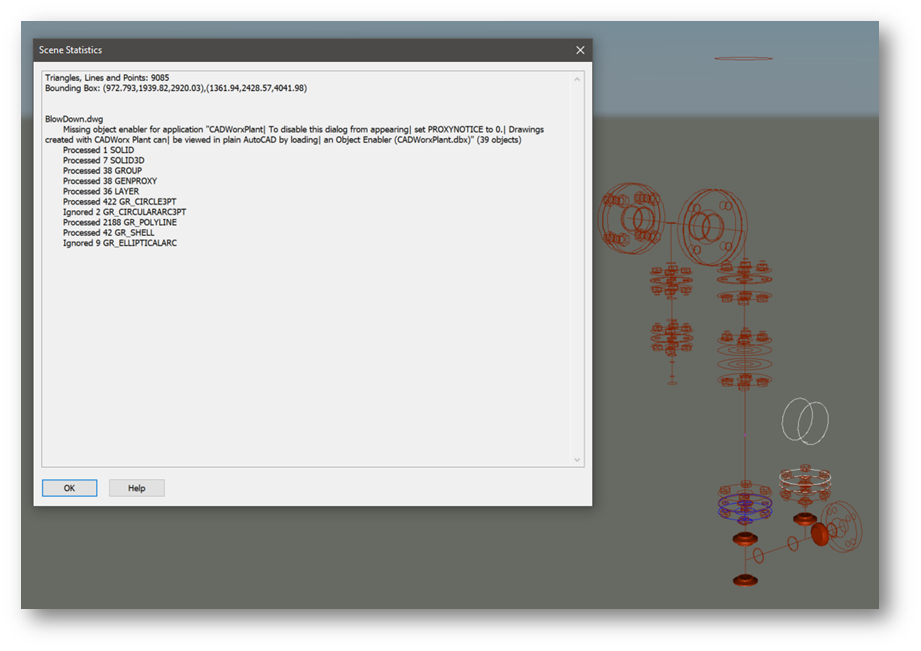921x651 pixels.
Task: Click the vertical pipe connecting the valve stack
Action: [x=745, y=430]
